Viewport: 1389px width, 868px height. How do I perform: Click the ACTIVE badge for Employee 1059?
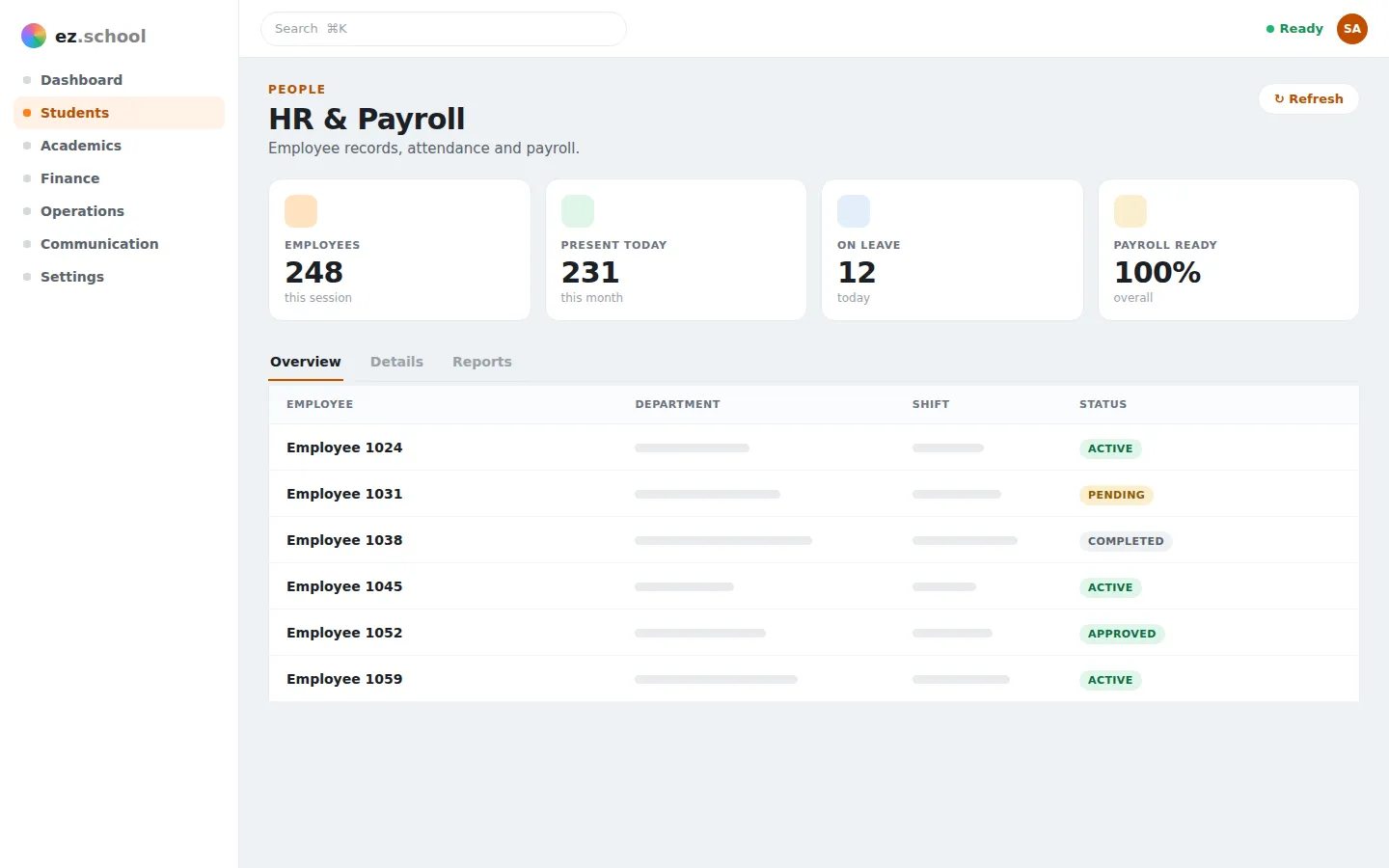pyautogui.click(x=1110, y=680)
